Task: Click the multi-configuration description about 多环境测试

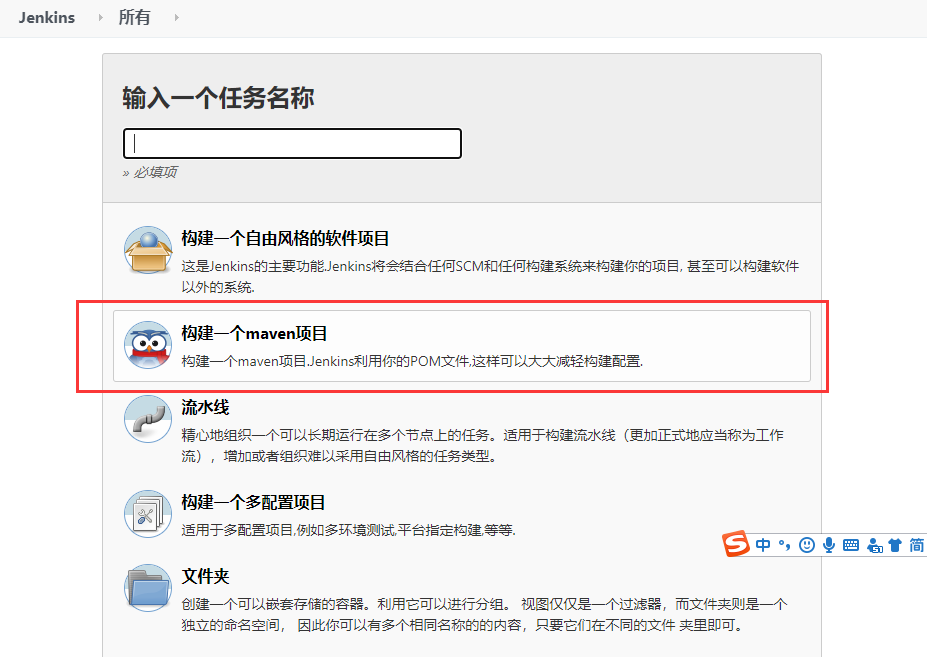Action: 348,530
